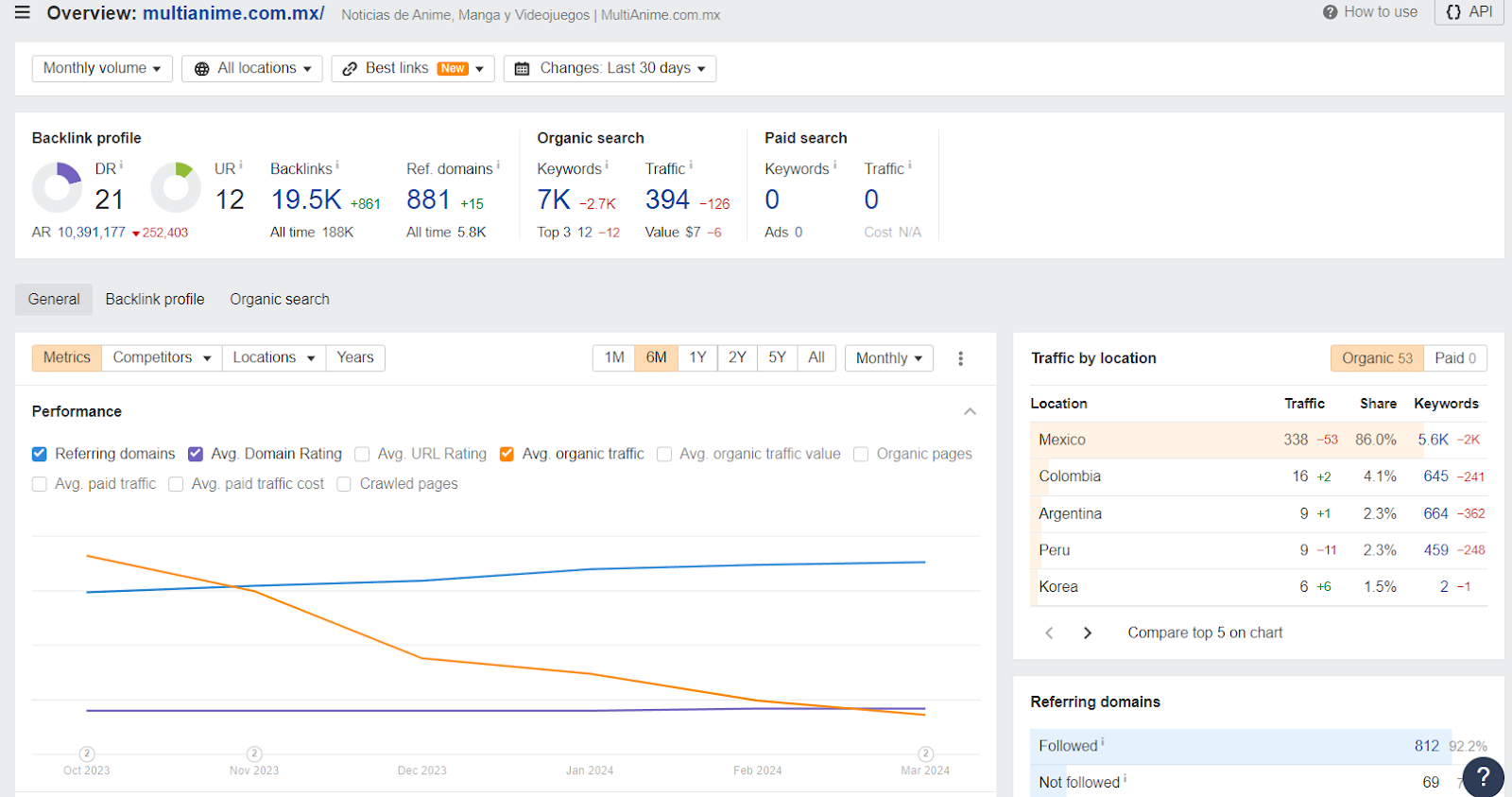
Task: Set the chart range to 6M
Action: click(x=657, y=357)
